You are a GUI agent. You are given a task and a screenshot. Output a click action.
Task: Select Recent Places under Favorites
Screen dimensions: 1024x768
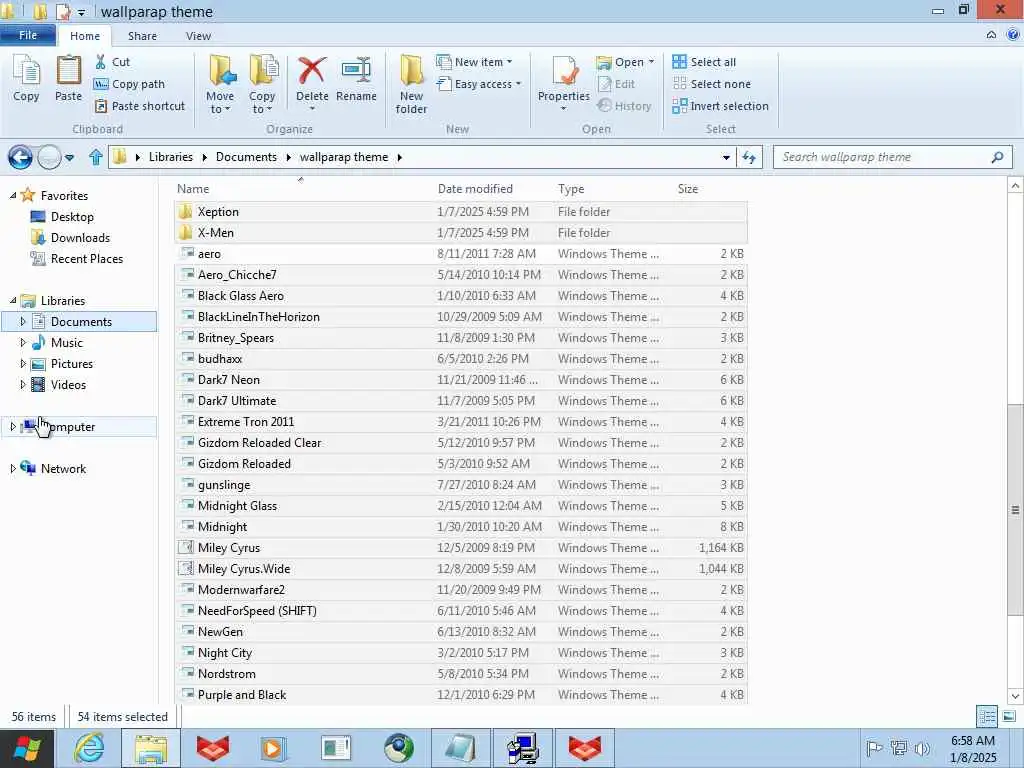tap(76, 259)
